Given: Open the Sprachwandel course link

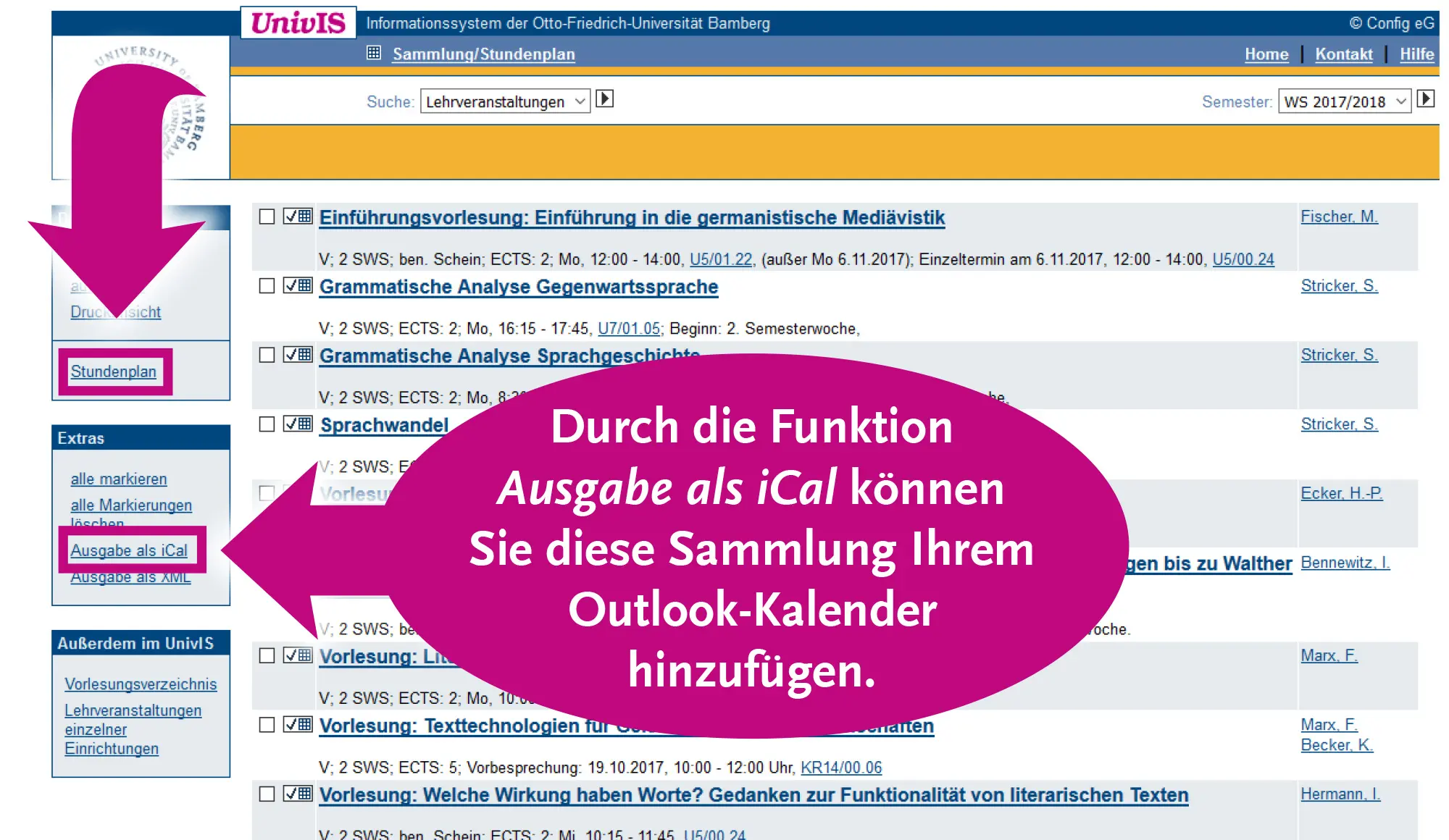Looking at the screenshot, I should (384, 425).
